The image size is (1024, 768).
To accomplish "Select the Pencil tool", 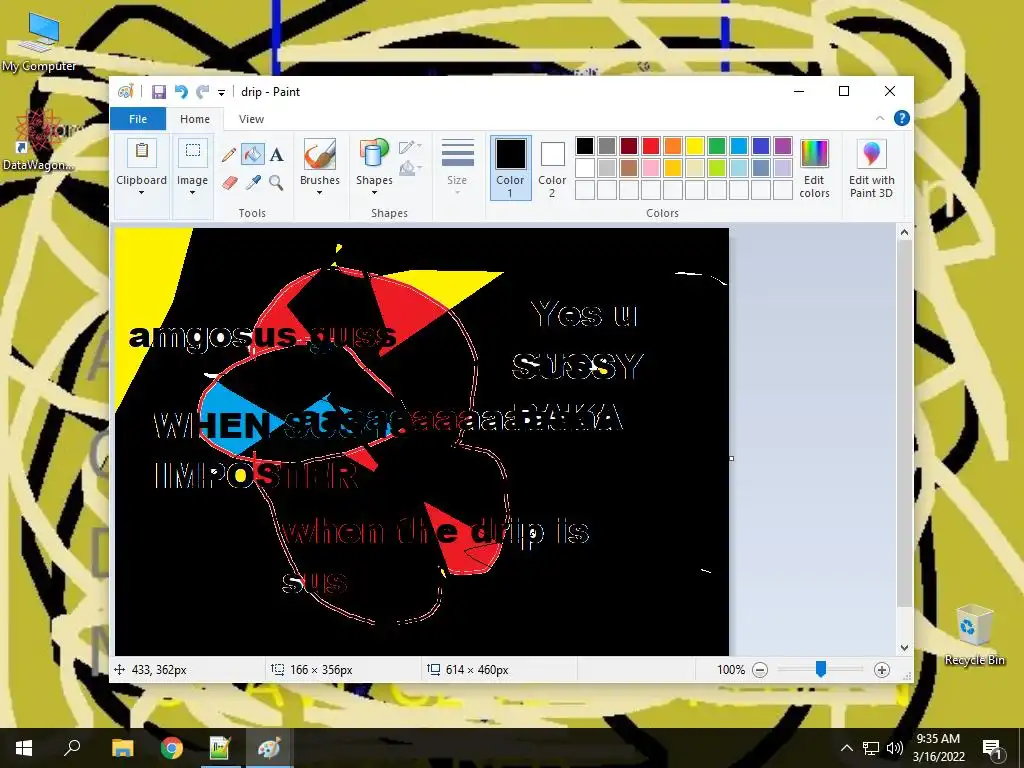I will tap(229, 155).
